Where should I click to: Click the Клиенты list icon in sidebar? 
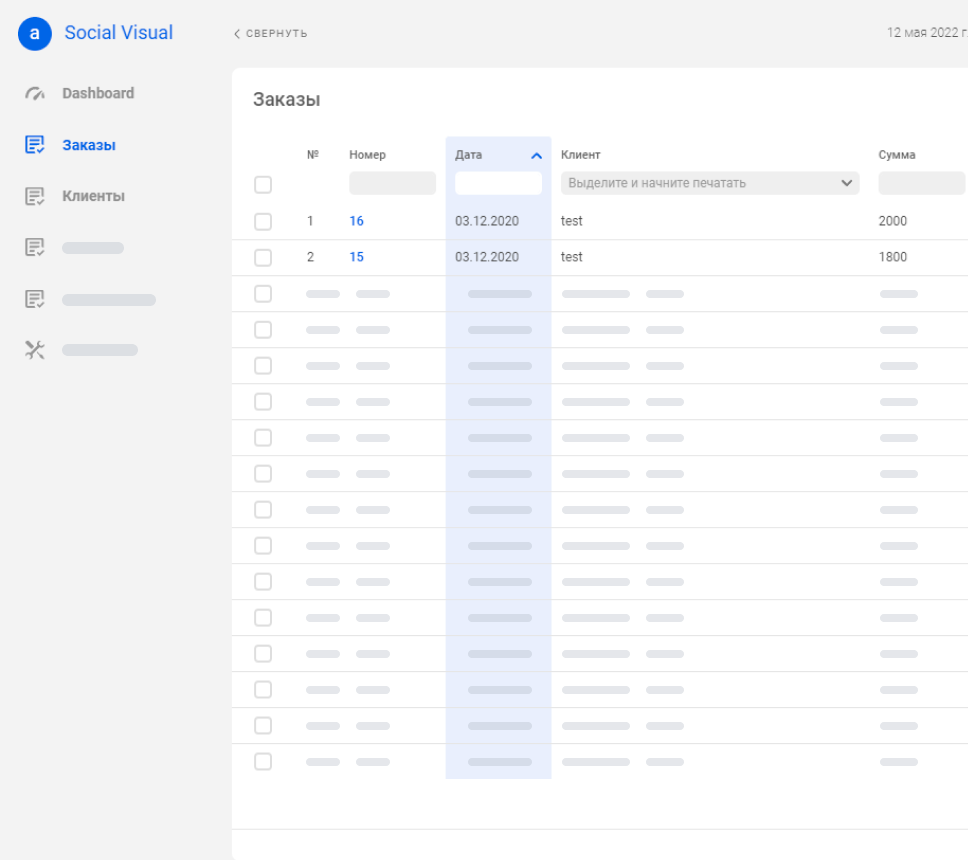(x=35, y=196)
